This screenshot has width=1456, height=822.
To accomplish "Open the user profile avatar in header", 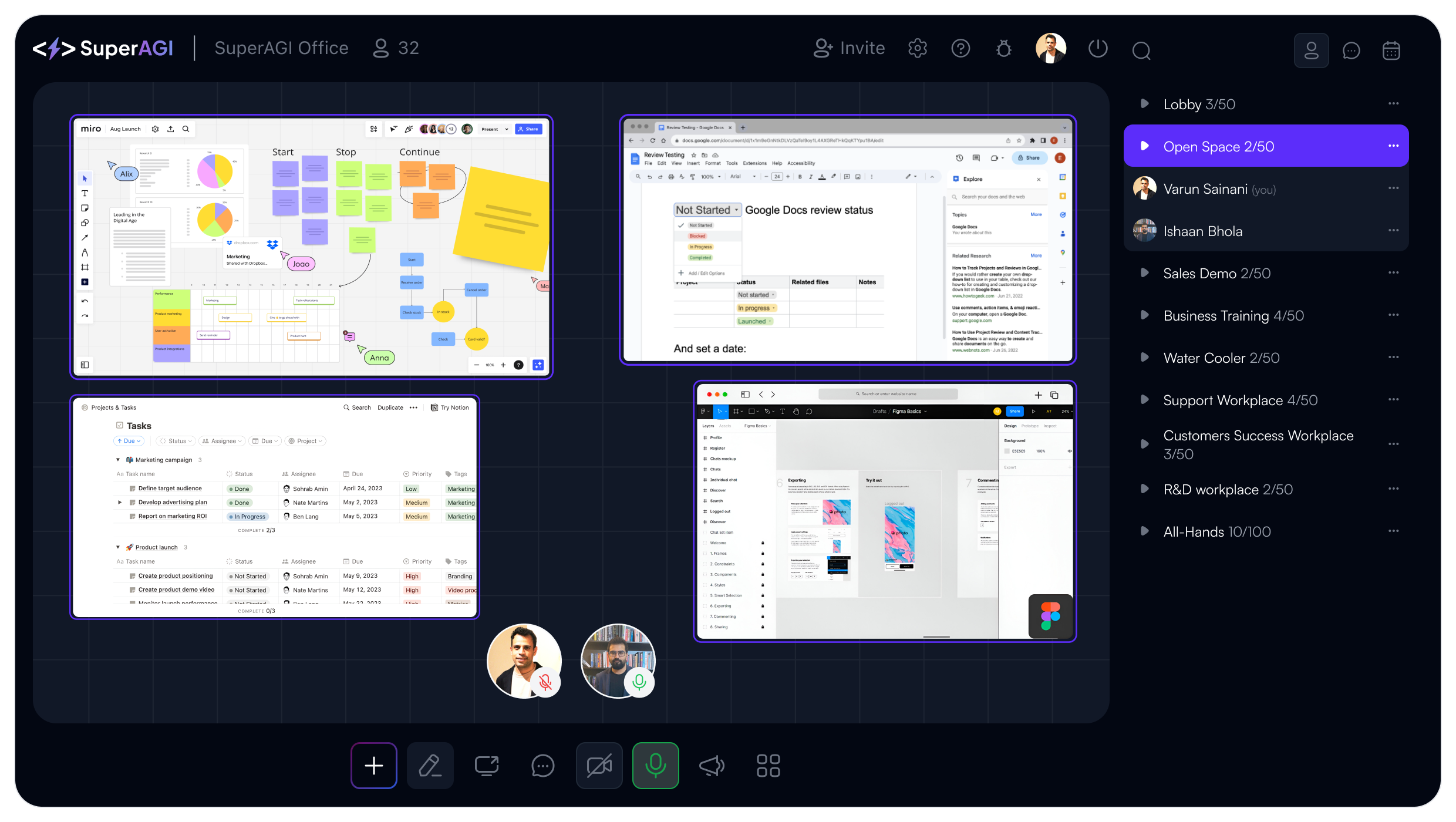I will (1051, 48).
